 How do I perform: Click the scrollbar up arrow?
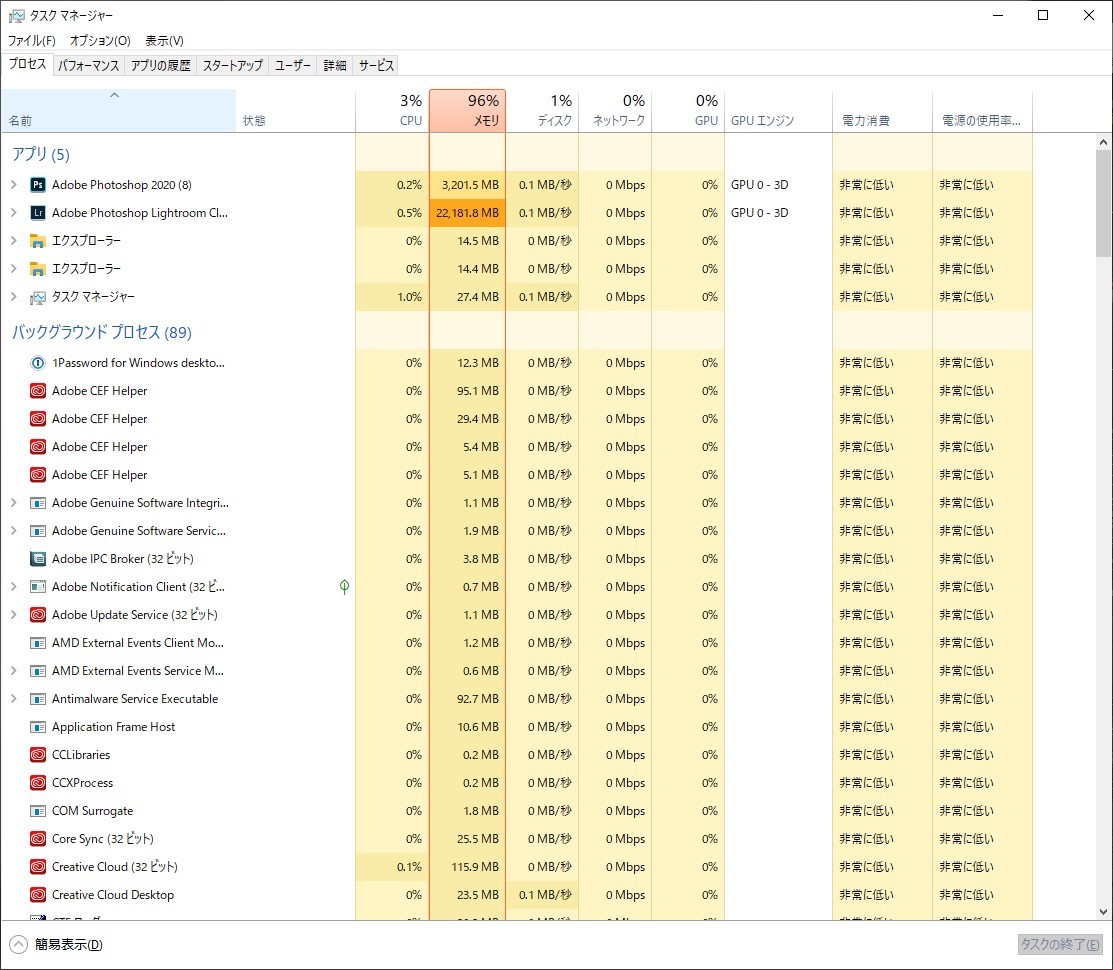pyautogui.click(x=1103, y=142)
